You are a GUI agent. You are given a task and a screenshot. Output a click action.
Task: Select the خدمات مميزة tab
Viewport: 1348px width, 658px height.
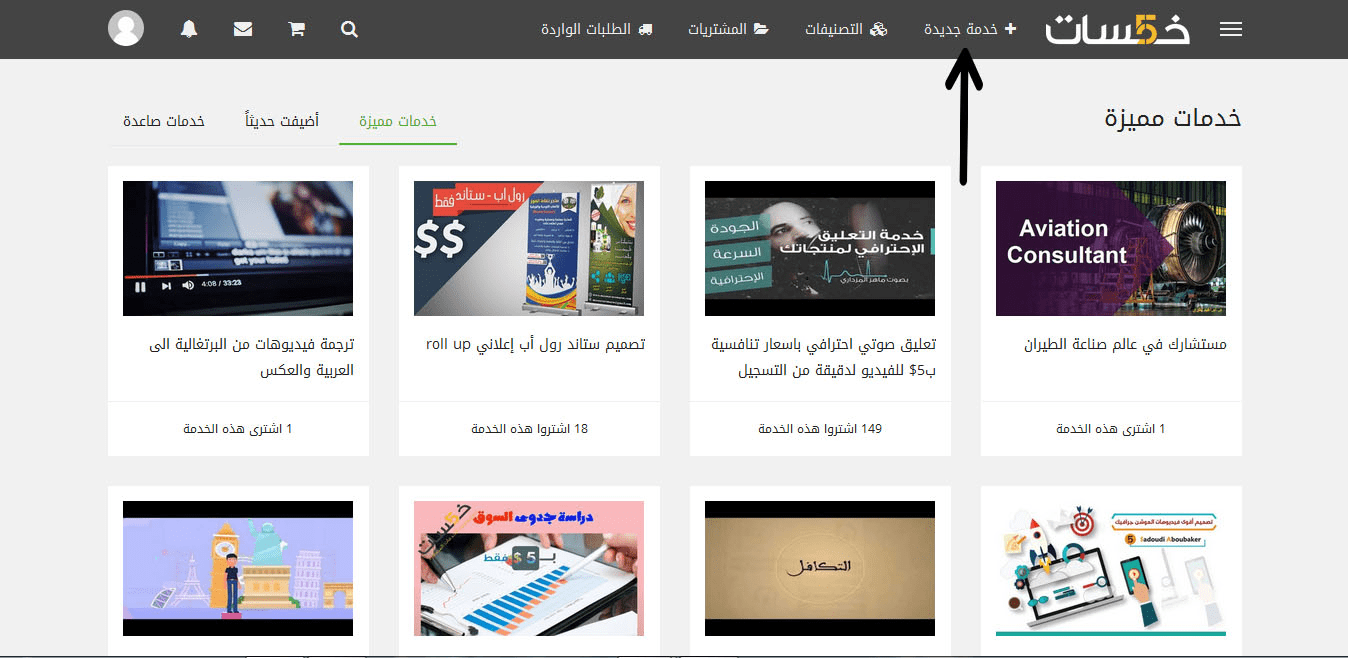click(x=398, y=121)
